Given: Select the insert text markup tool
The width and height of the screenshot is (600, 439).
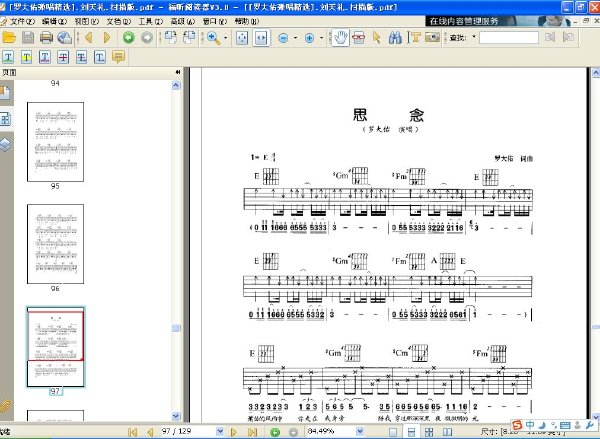Looking at the screenshot, I should (x=100, y=57).
